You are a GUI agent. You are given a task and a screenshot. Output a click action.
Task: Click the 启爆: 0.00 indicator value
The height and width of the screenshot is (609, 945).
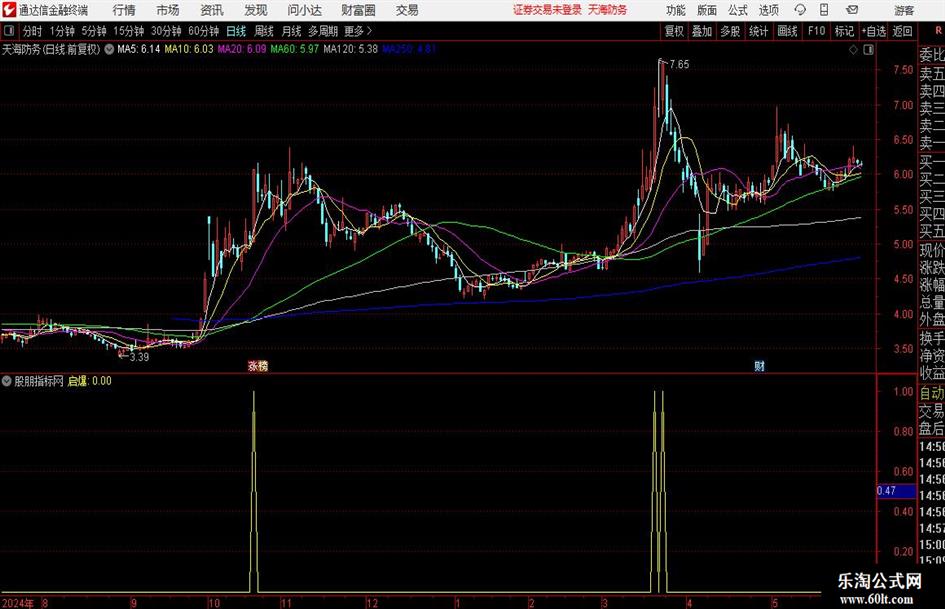click(x=89, y=381)
